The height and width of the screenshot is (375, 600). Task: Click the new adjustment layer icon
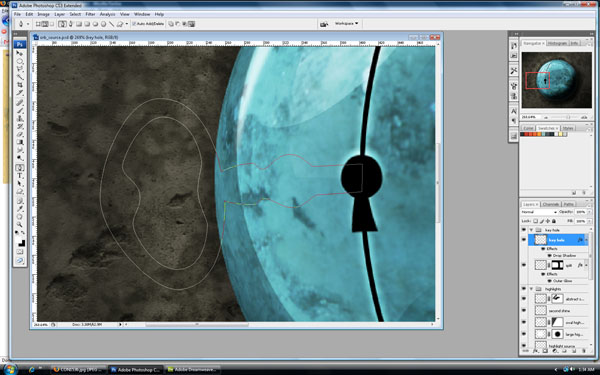[555, 351]
